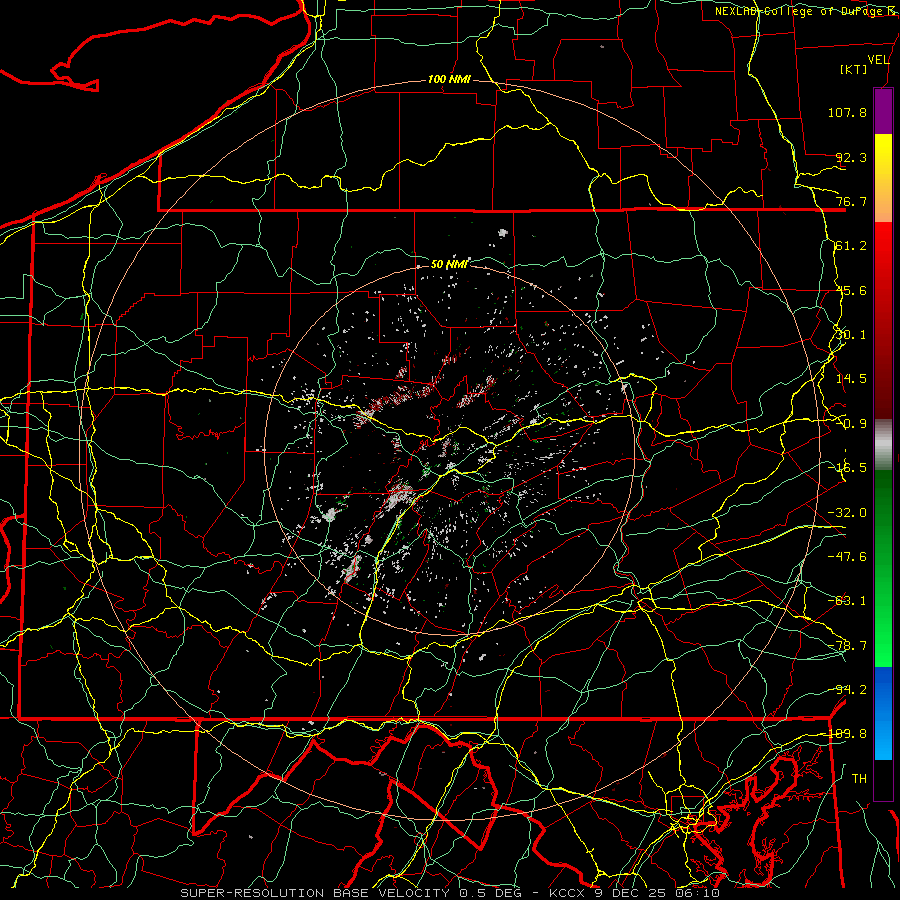Pick the yellow-orange segment of velocity color bar
This screenshot has width=900, height=900.
point(883,178)
